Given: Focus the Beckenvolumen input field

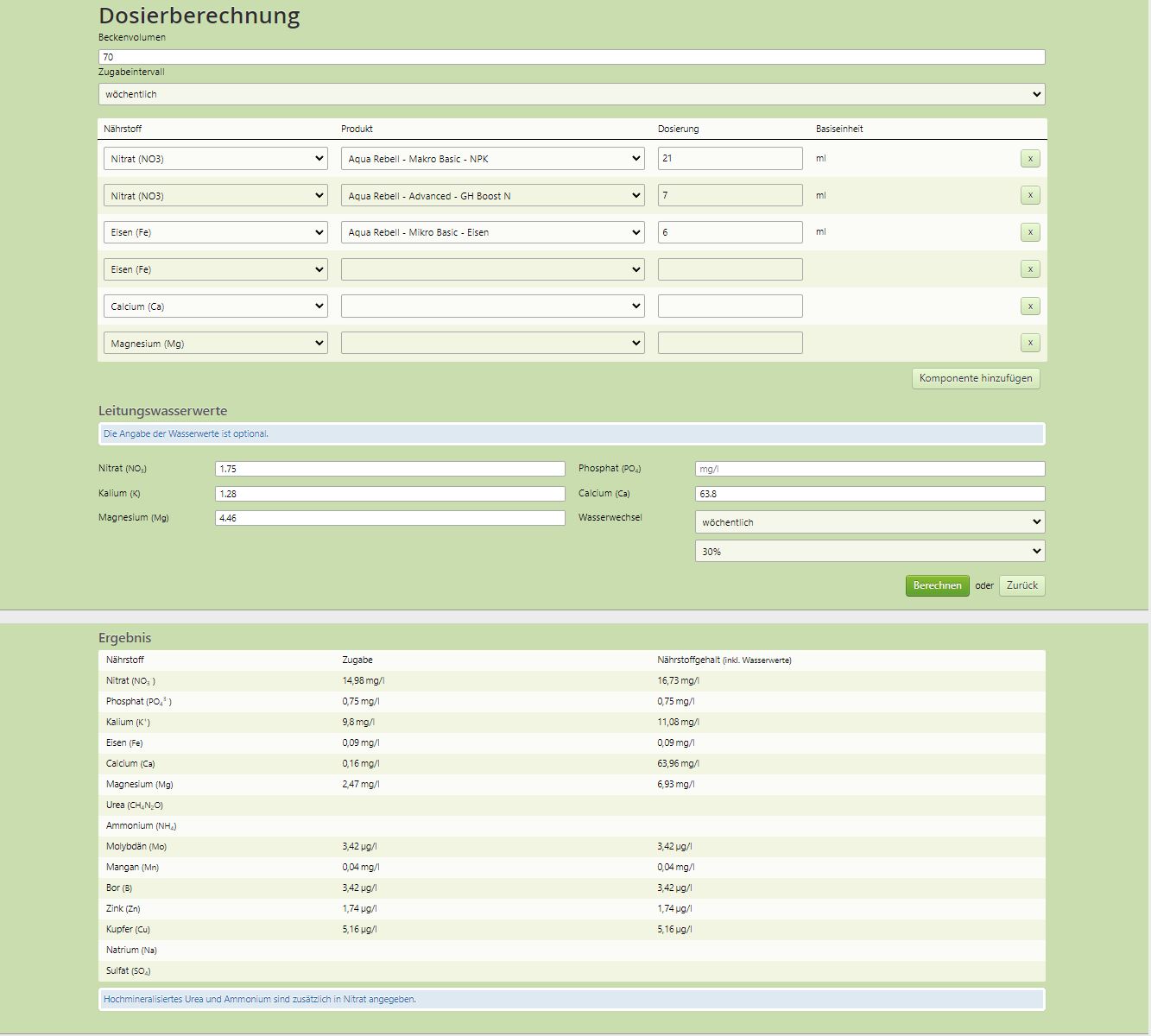Looking at the screenshot, I should [571, 57].
